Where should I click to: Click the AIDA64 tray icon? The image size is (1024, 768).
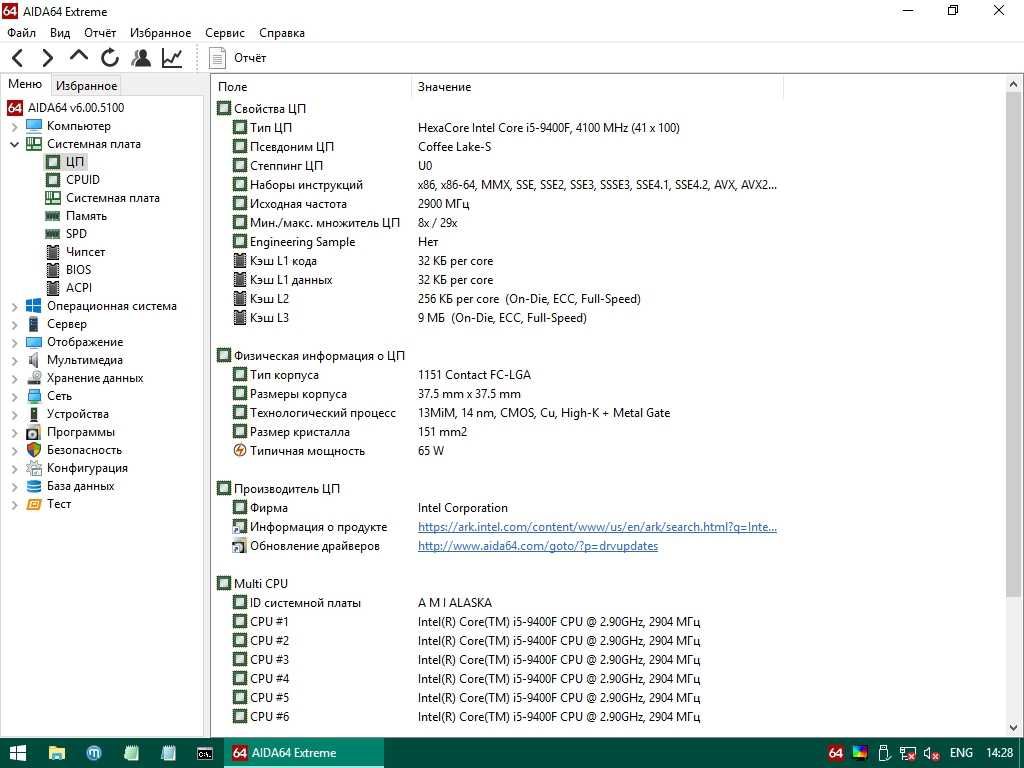point(835,753)
